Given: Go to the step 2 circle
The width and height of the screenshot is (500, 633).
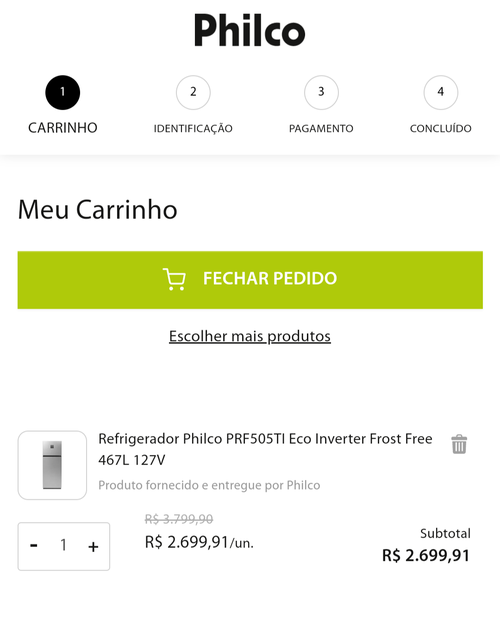Looking at the screenshot, I should tap(193, 92).
